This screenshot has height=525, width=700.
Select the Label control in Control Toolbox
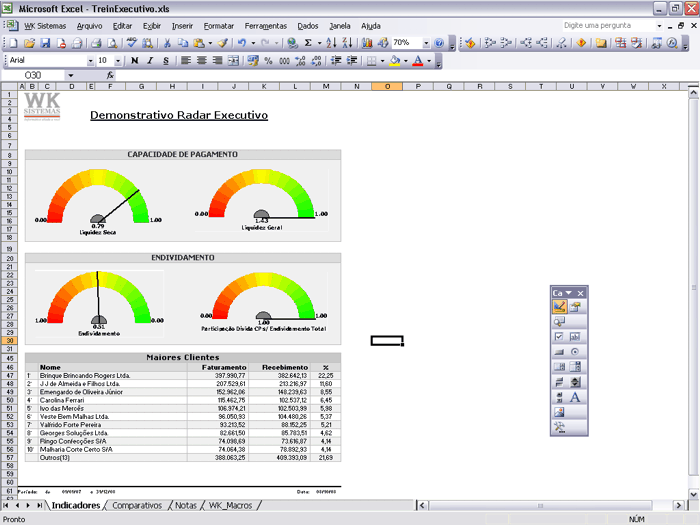click(x=575, y=397)
